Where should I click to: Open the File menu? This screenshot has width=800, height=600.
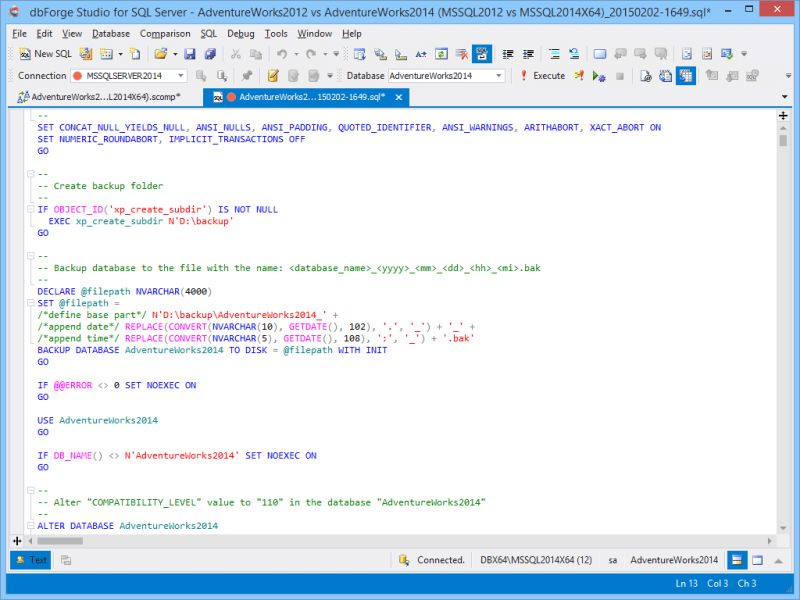point(19,34)
